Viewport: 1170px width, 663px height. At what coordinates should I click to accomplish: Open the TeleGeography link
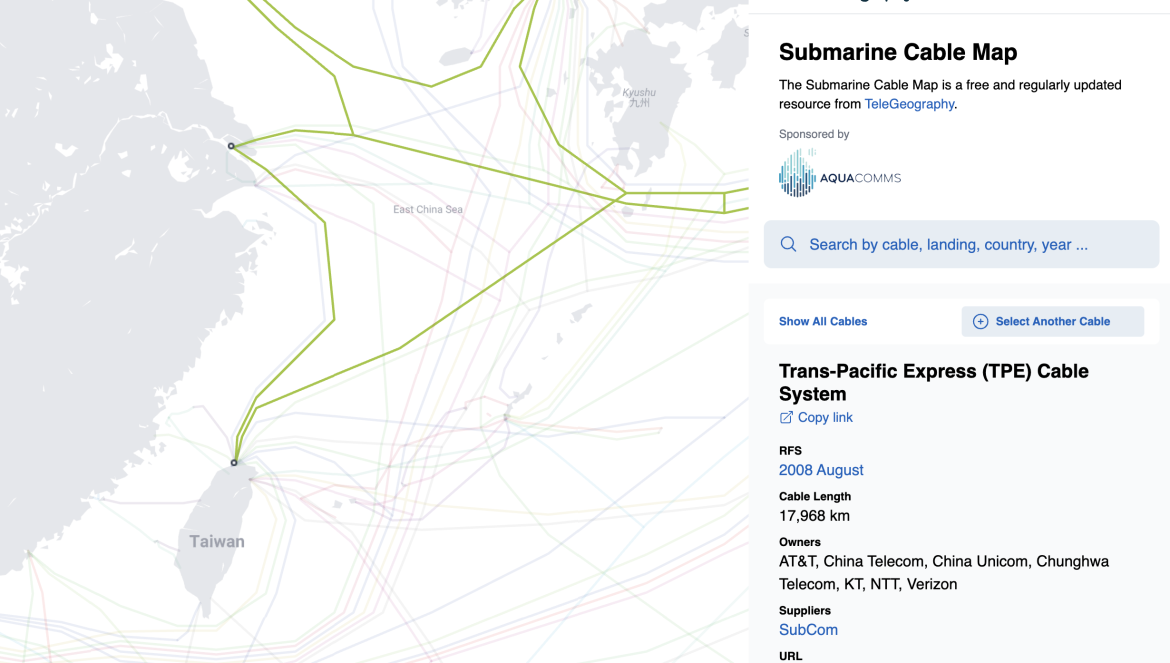coord(909,104)
